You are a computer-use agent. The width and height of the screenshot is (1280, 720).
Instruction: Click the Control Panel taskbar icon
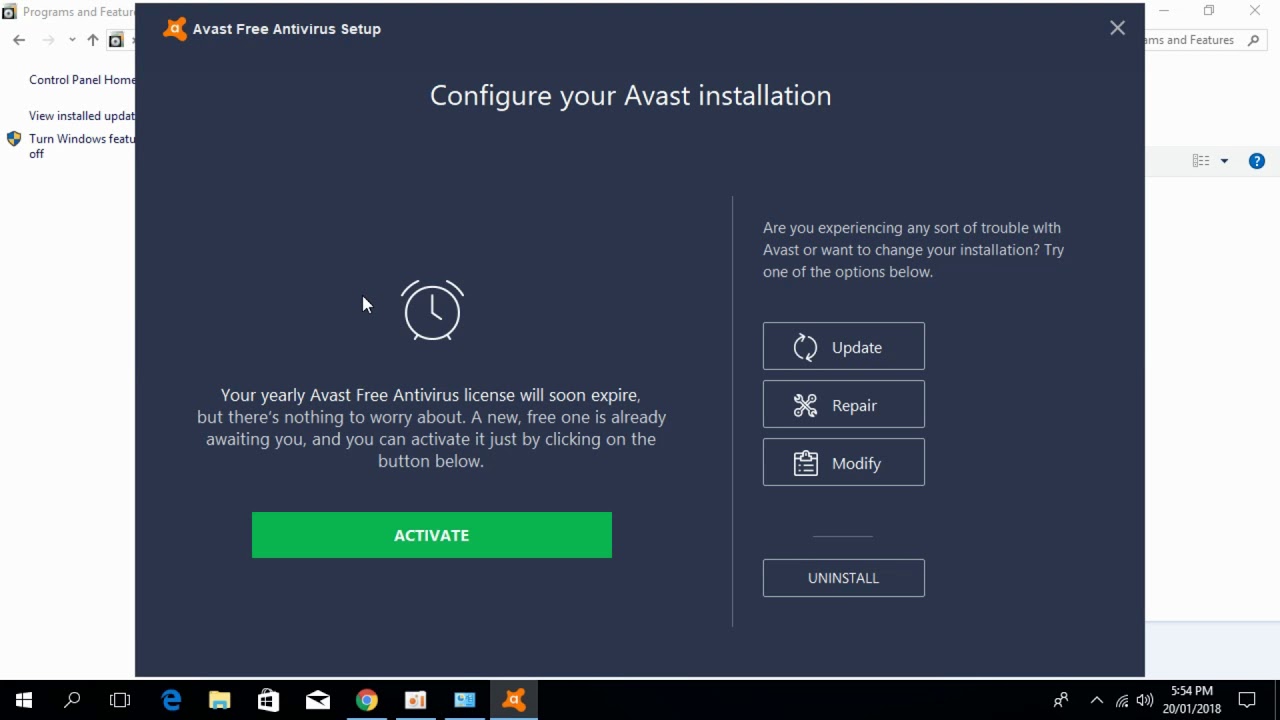(465, 700)
